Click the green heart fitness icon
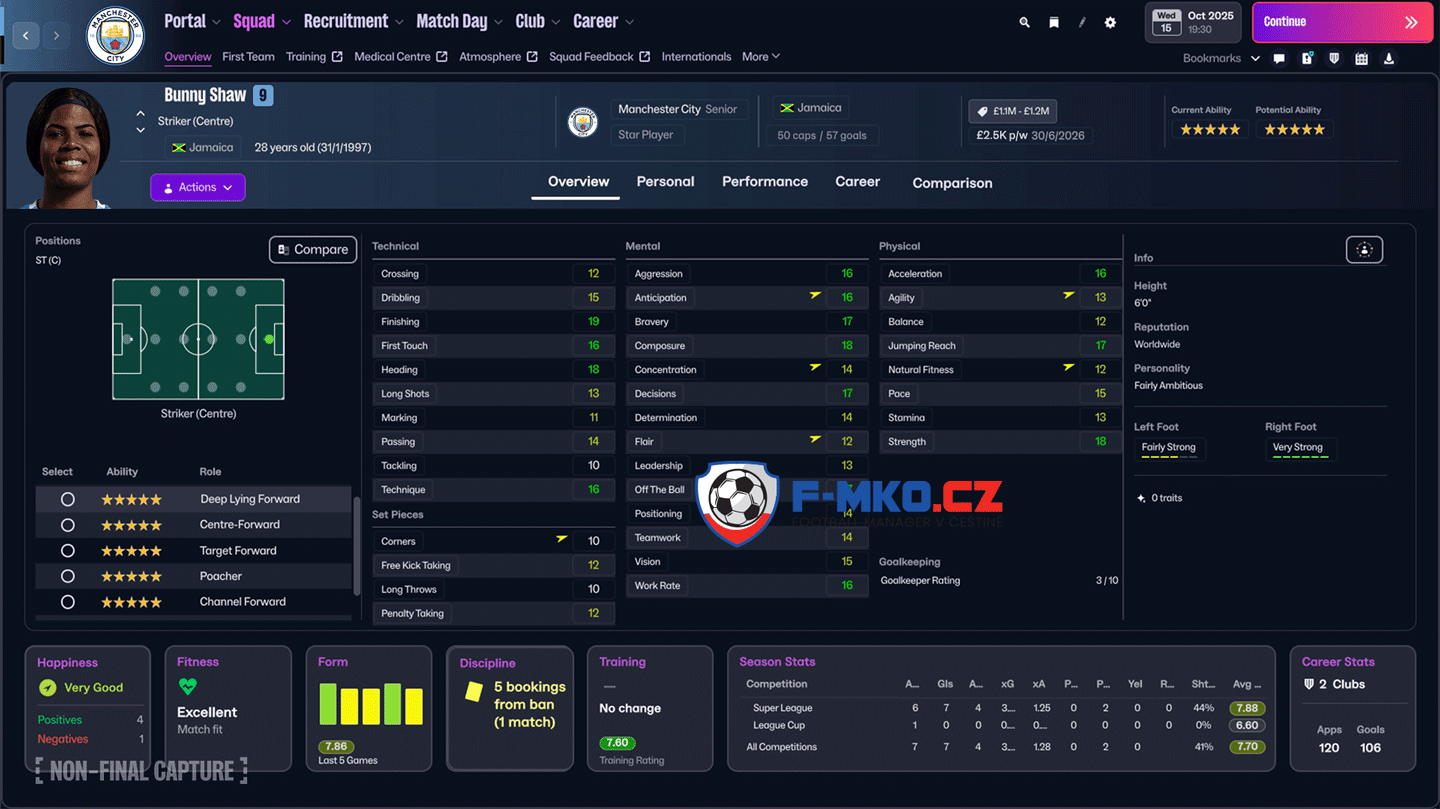 (187, 687)
